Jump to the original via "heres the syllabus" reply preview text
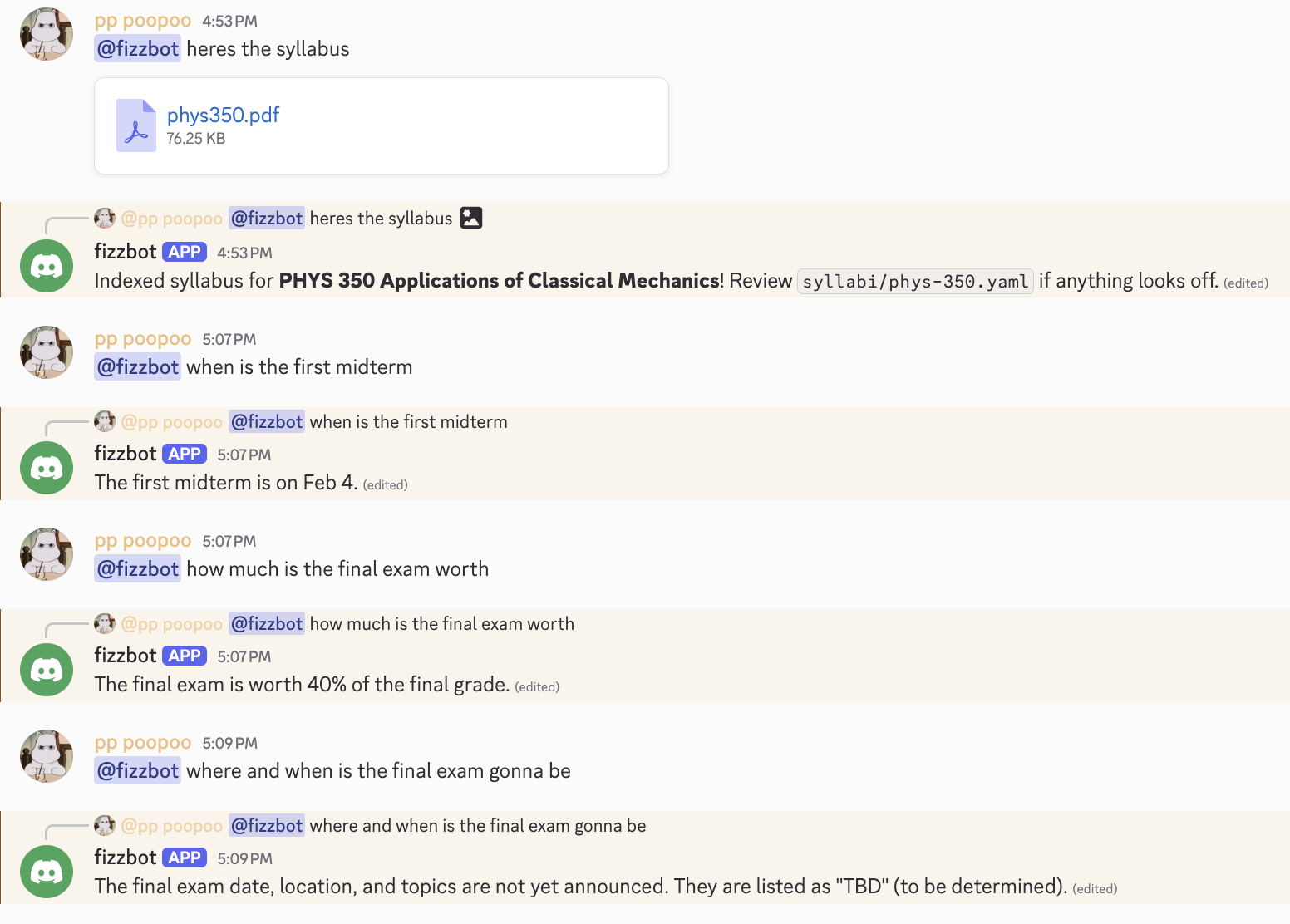This screenshot has width=1290, height=924. click(x=381, y=219)
